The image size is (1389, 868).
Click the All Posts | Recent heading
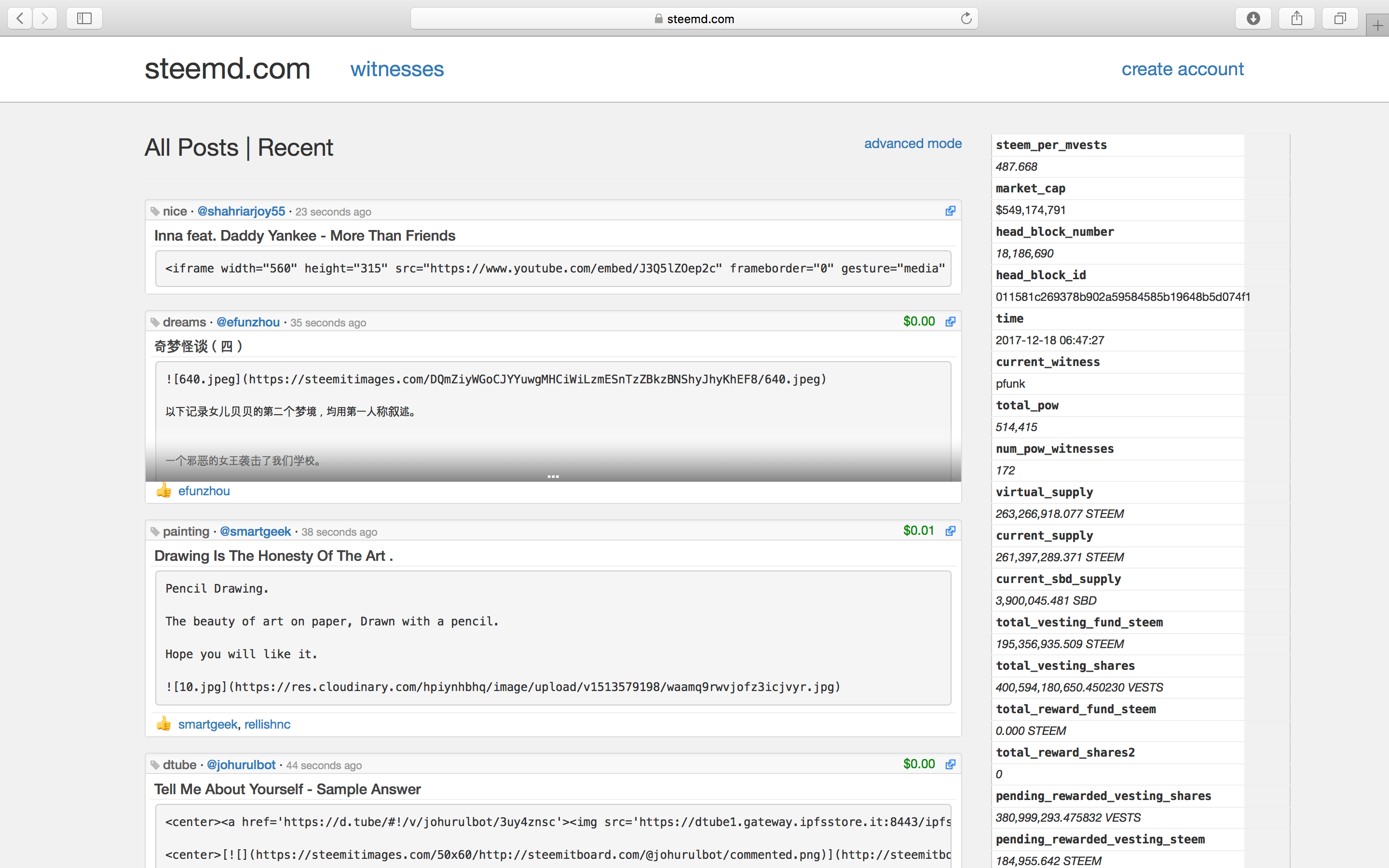click(x=239, y=148)
